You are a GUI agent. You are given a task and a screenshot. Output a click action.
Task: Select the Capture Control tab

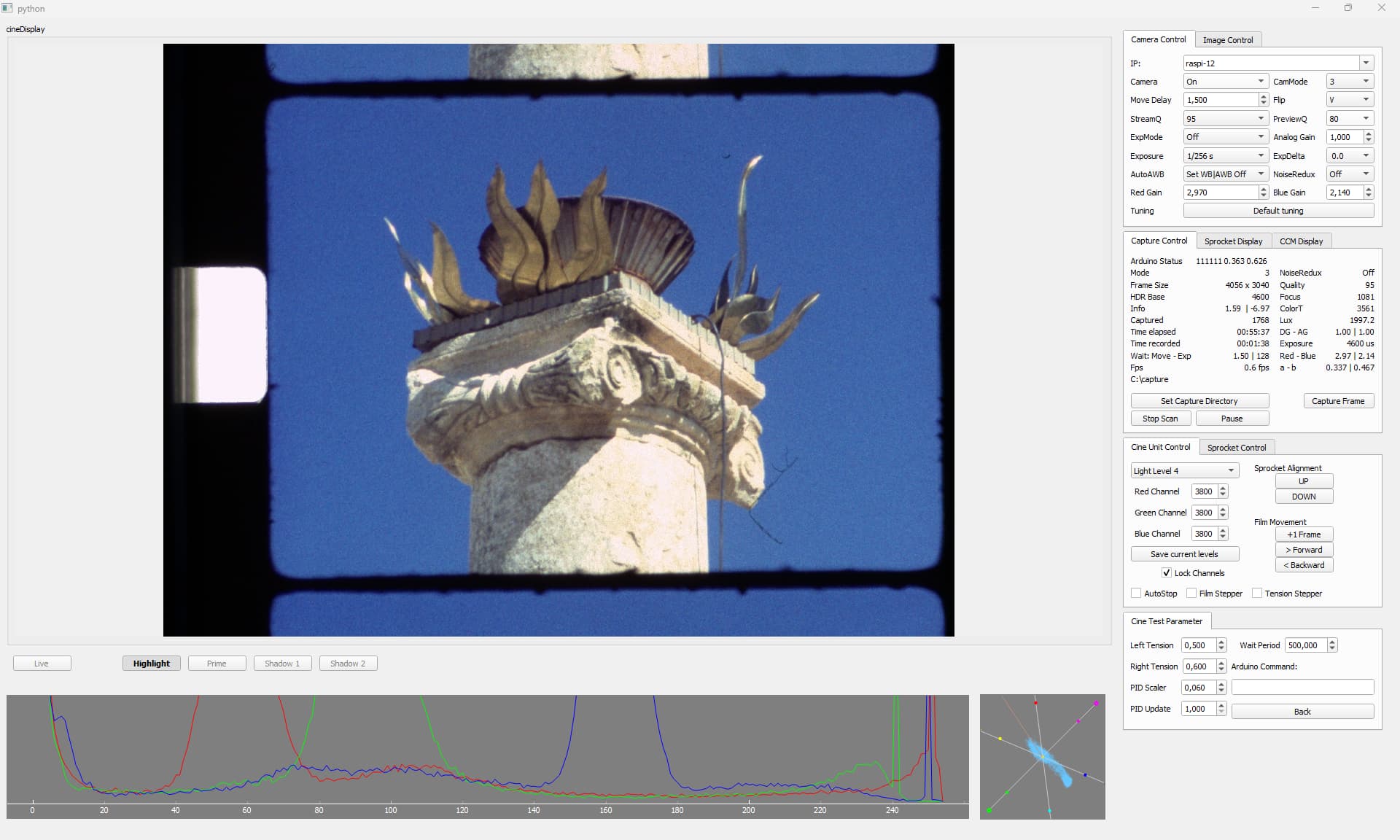coord(1159,241)
